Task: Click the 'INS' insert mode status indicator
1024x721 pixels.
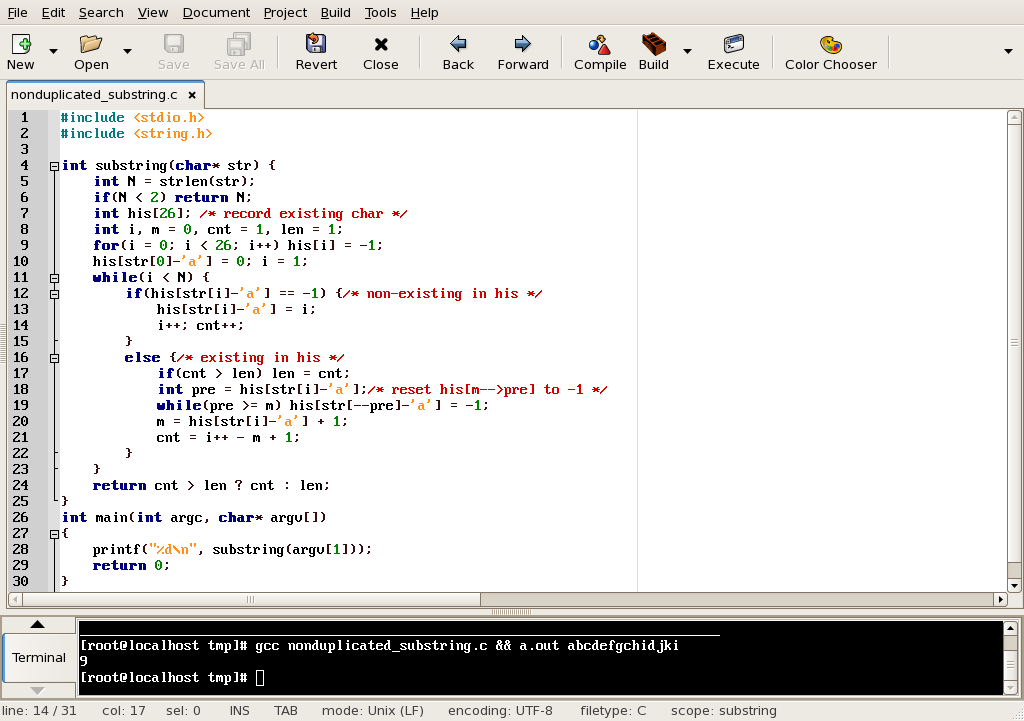Action: pos(239,711)
